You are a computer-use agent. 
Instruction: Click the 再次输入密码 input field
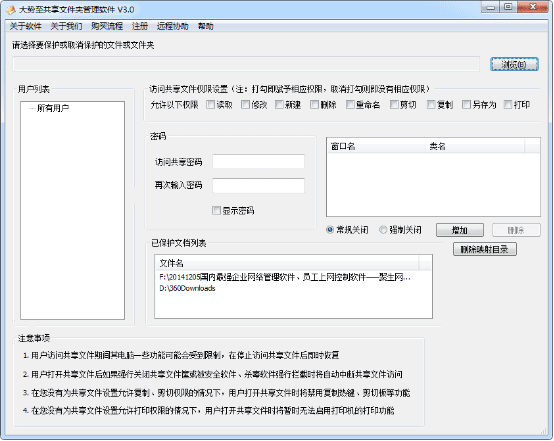pos(258,186)
